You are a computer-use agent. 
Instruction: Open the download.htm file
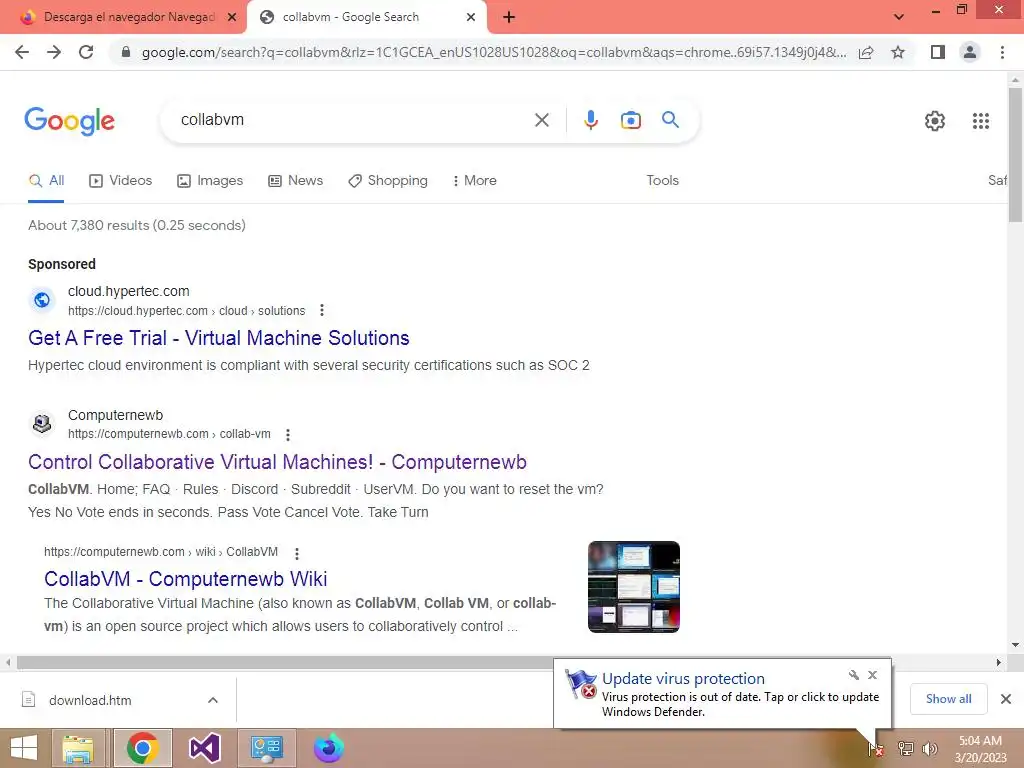(x=90, y=700)
